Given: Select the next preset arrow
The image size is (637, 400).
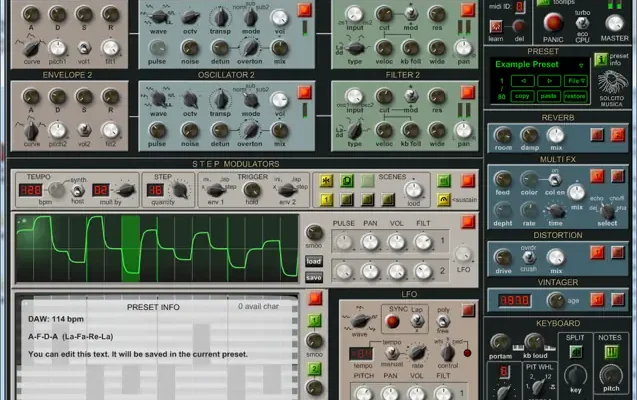Looking at the screenshot, I should [x=549, y=80].
